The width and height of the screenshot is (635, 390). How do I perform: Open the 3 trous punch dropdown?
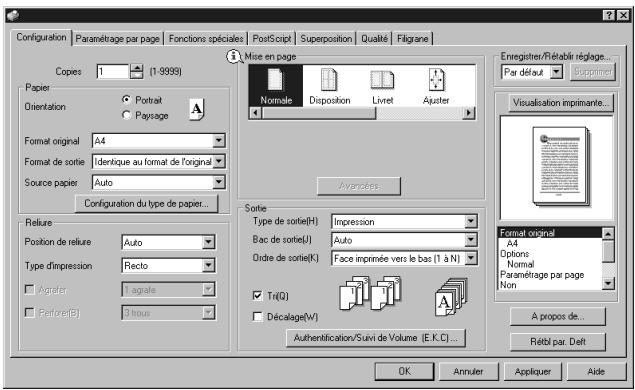pyautogui.click(x=208, y=313)
